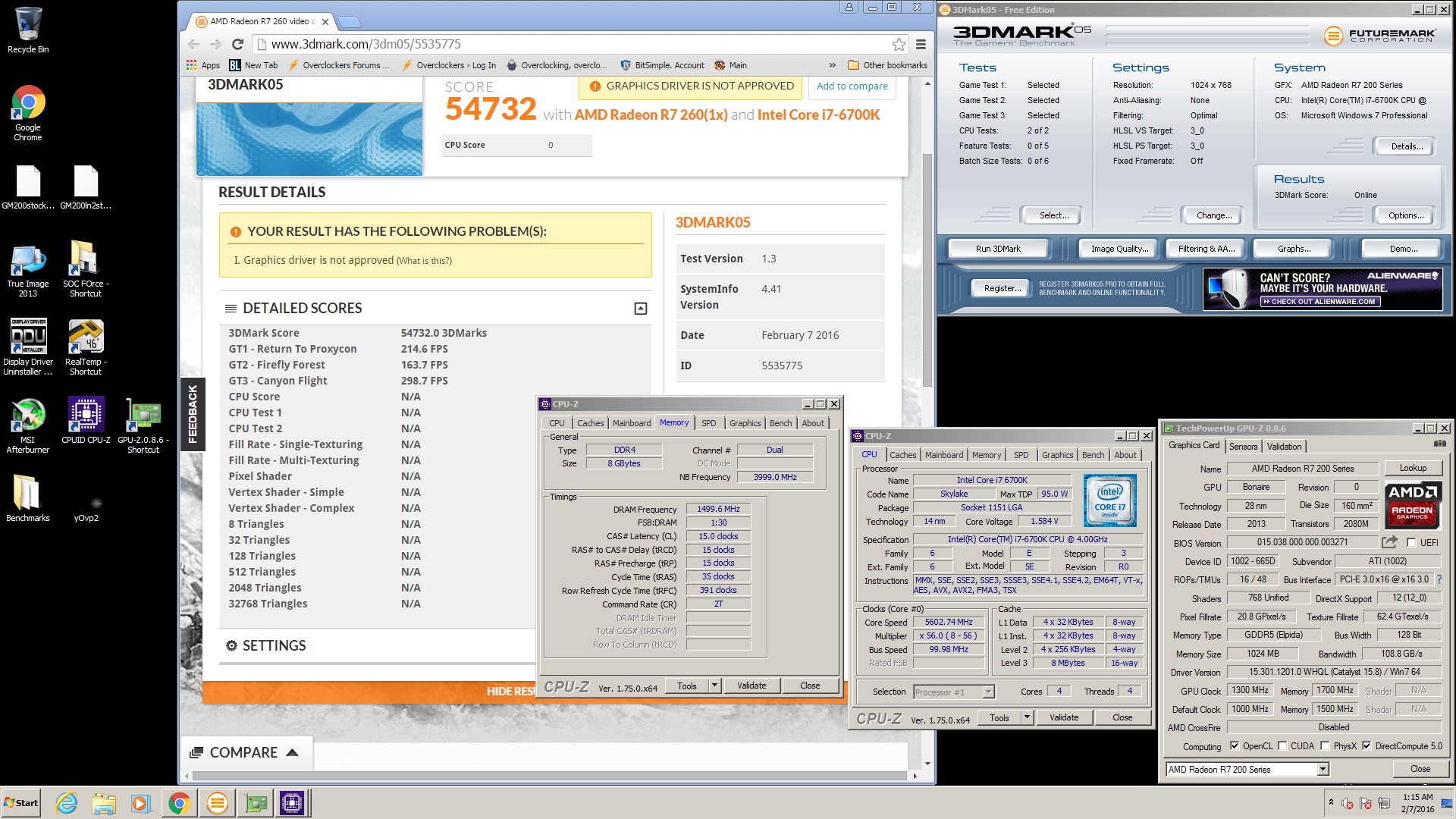This screenshot has height=819, width=1456.
Task: Open Other bookmarks folder
Action: tap(887, 65)
